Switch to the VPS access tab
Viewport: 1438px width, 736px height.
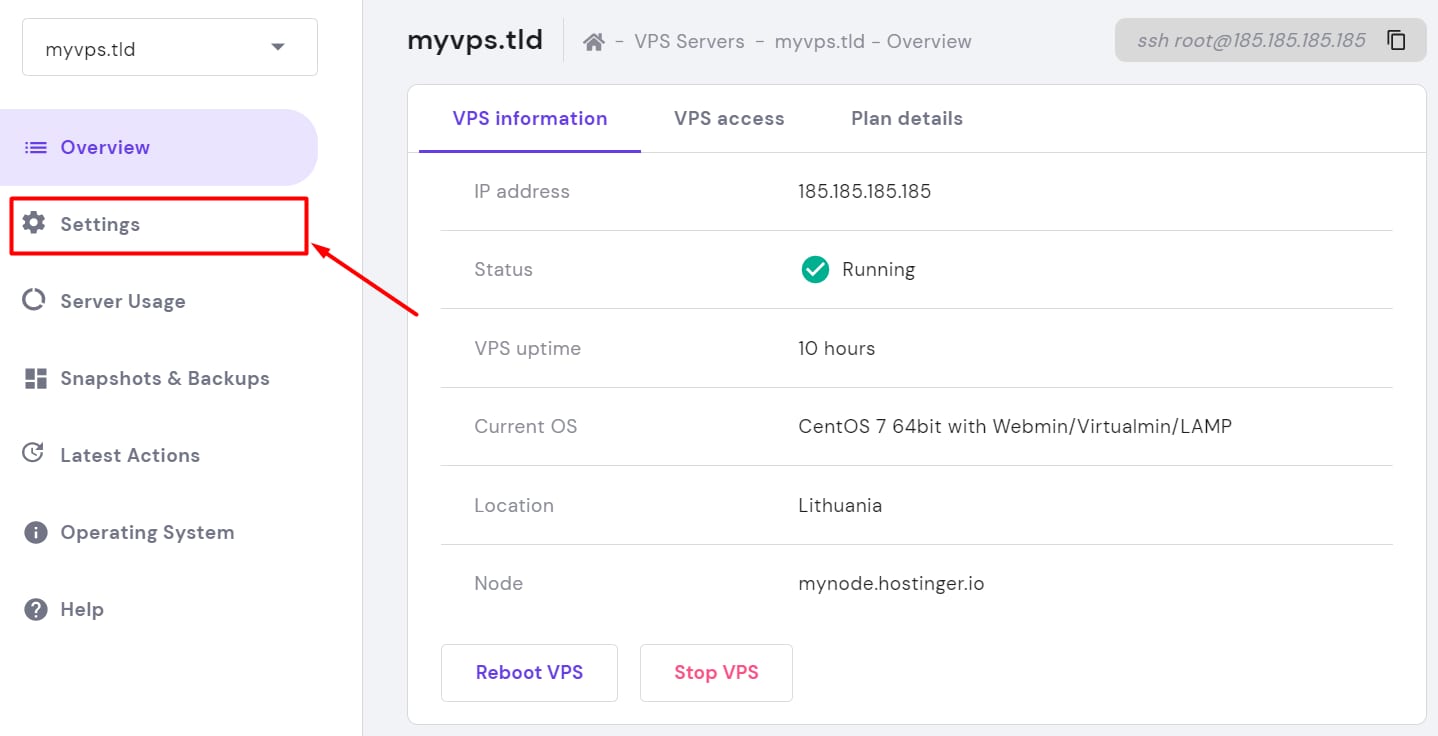coord(729,118)
